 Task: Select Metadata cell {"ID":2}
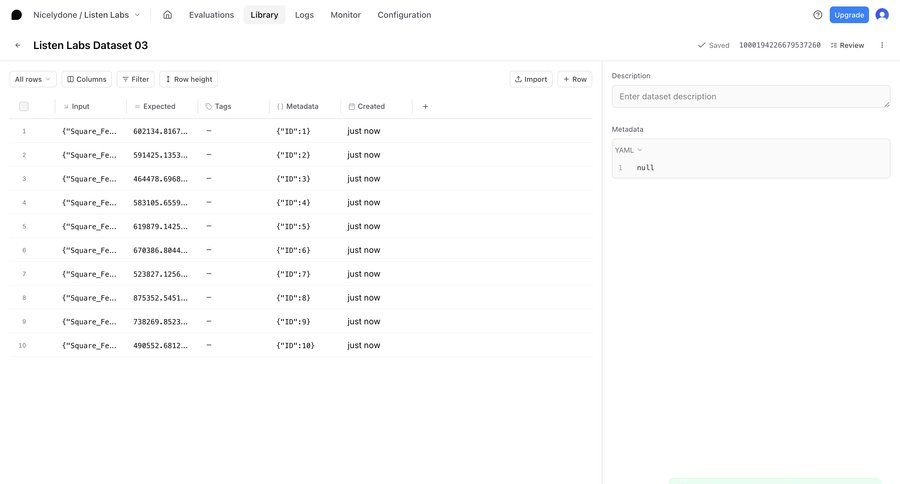pos(293,155)
